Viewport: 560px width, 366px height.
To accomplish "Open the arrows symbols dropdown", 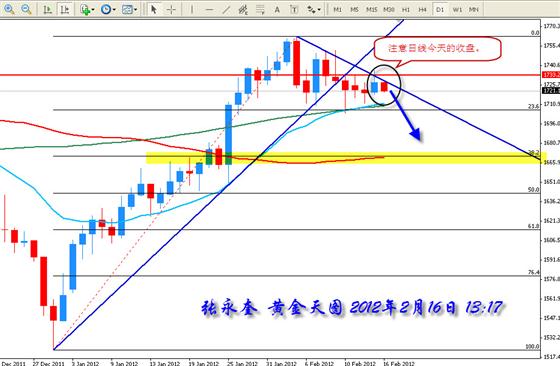I will (314, 10).
